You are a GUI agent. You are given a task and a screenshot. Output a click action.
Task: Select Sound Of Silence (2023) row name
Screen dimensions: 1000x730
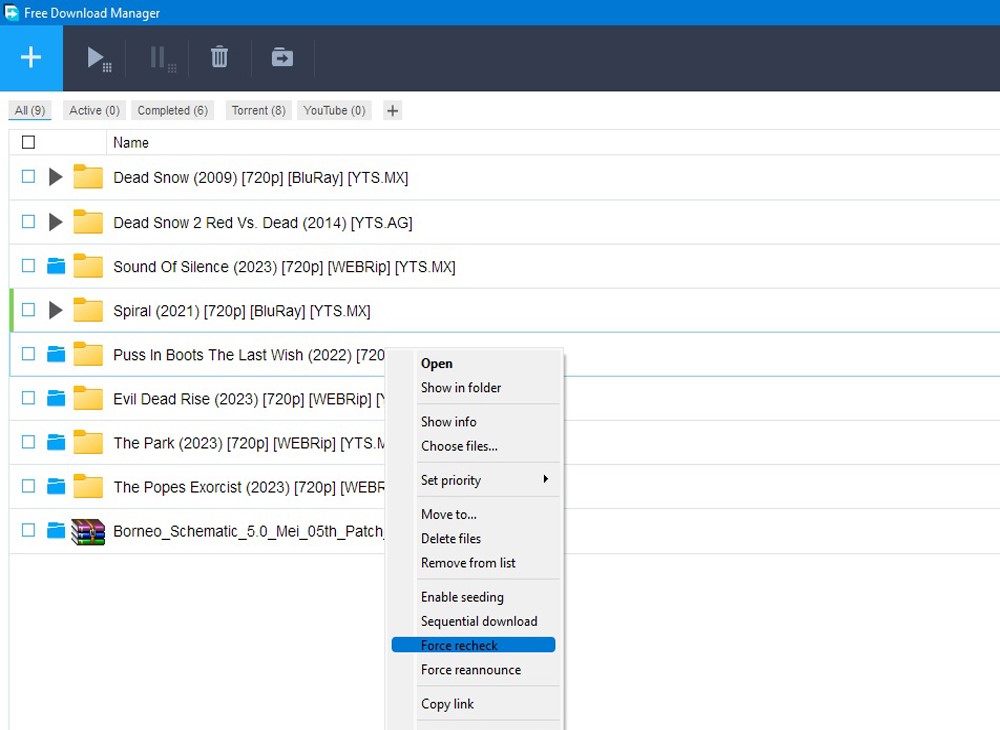coord(284,266)
